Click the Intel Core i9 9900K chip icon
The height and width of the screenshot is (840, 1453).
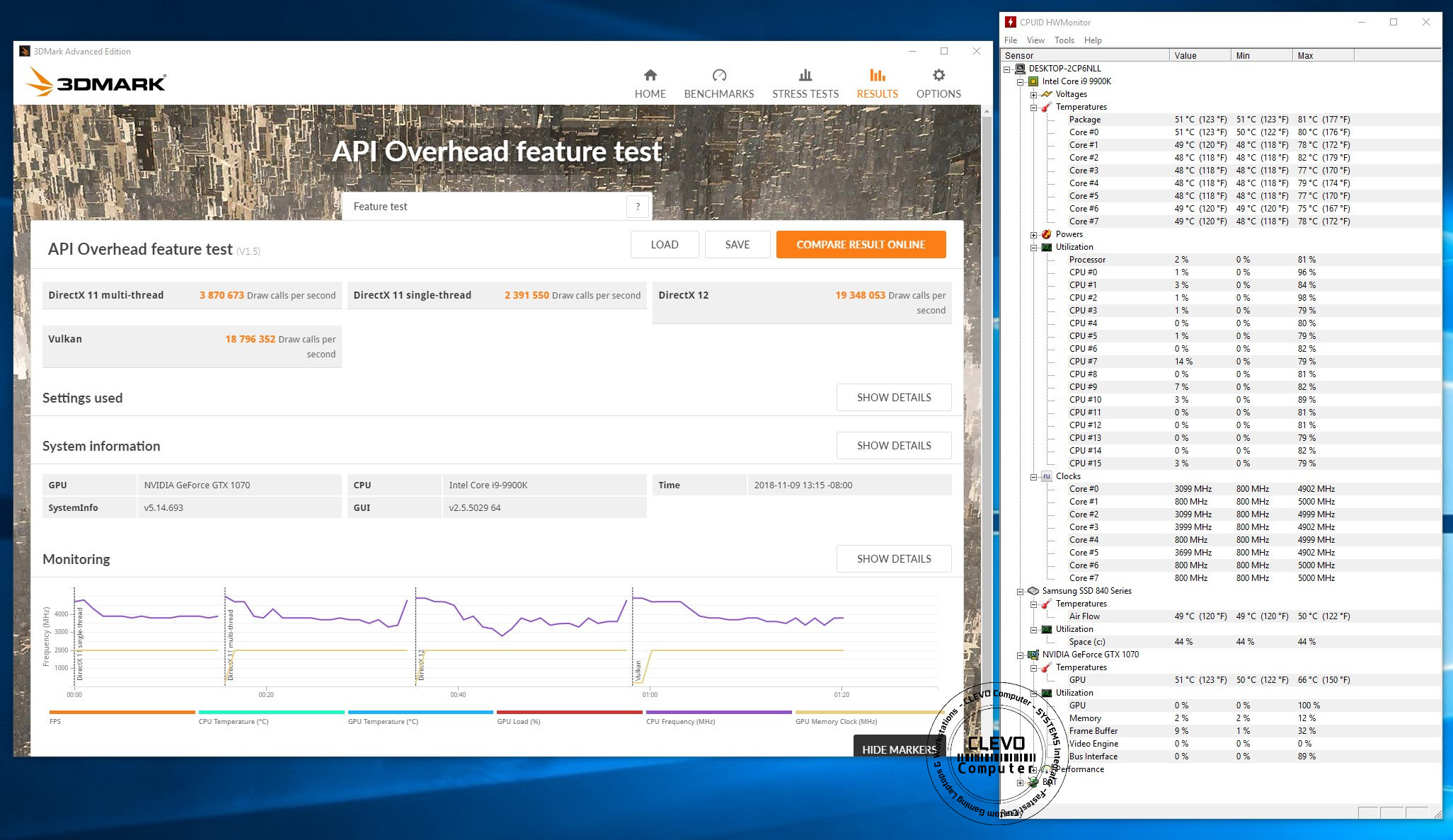[x=1033, y=81]
